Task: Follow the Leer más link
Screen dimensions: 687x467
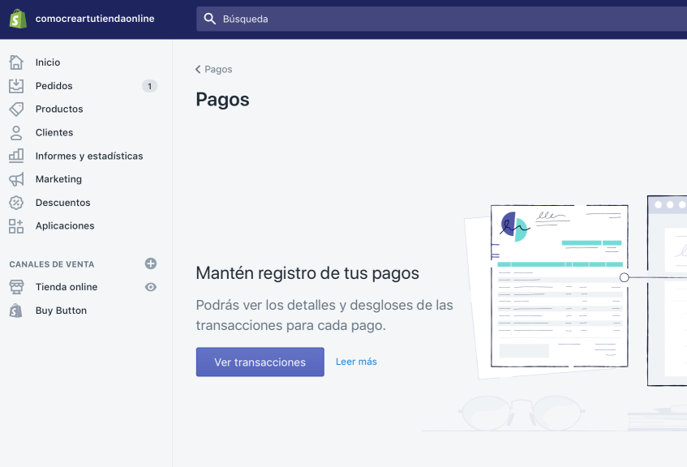Action: [x=356, y=362]
